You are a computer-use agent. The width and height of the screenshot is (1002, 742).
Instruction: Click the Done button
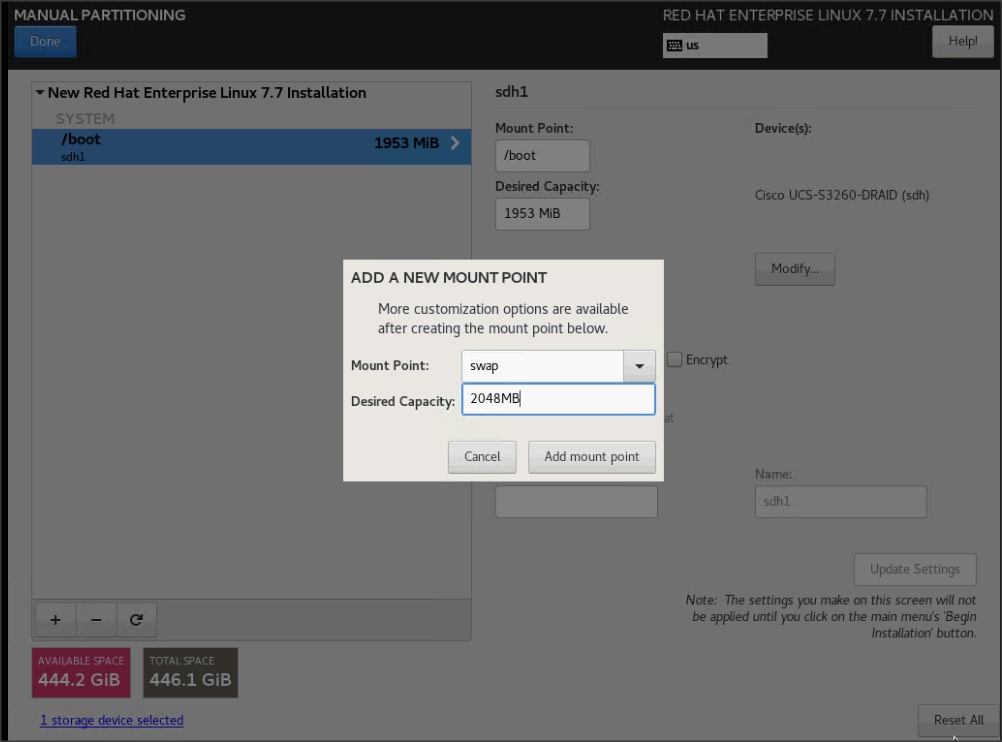click(x=45, y=42)
